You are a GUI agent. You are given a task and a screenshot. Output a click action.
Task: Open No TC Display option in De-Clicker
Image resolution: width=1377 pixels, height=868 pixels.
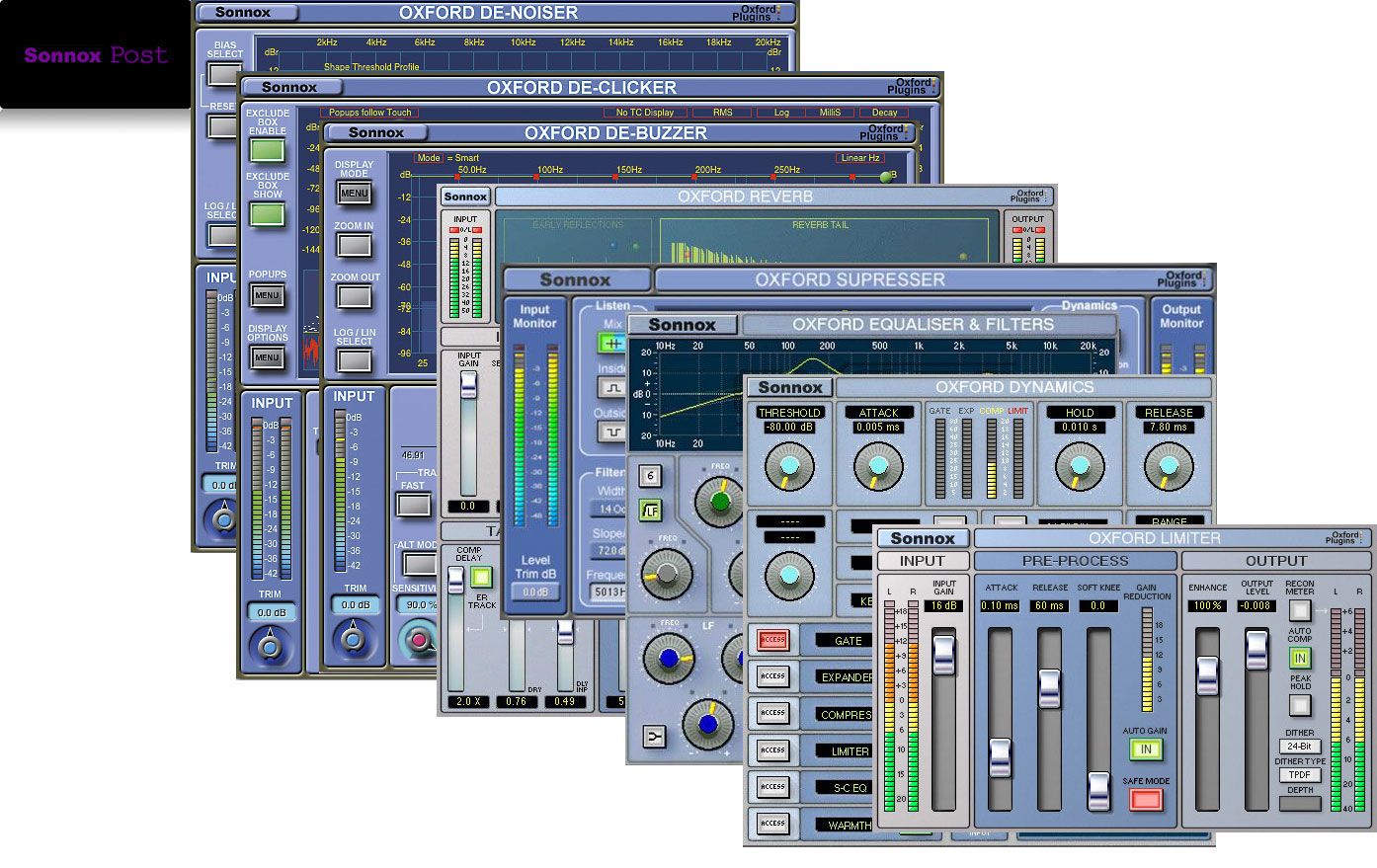click(645, 113)
